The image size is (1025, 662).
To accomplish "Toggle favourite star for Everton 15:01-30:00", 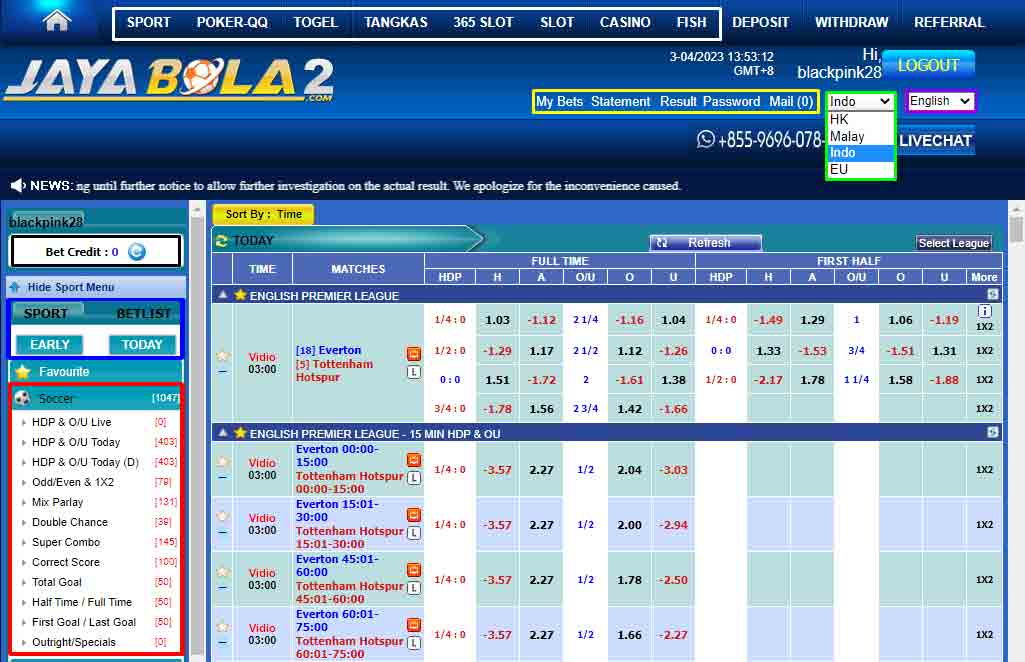I will tap(223, 517).
